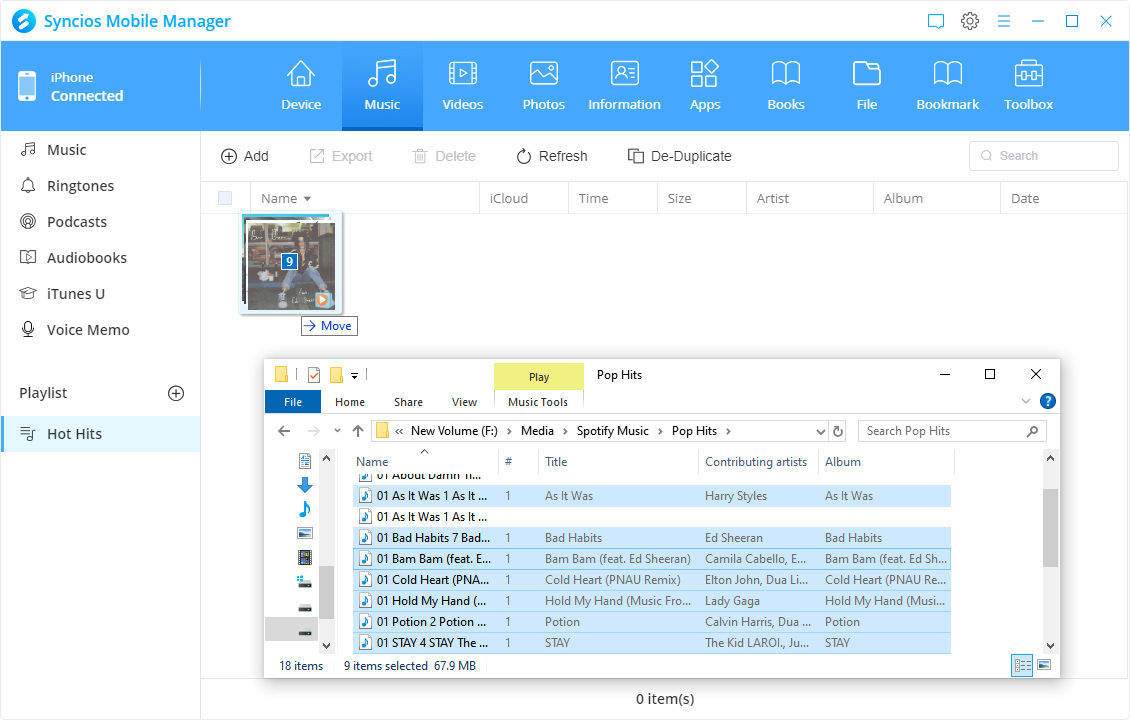Open the Syncios hamburger menu

click(x=1004, y=22)
